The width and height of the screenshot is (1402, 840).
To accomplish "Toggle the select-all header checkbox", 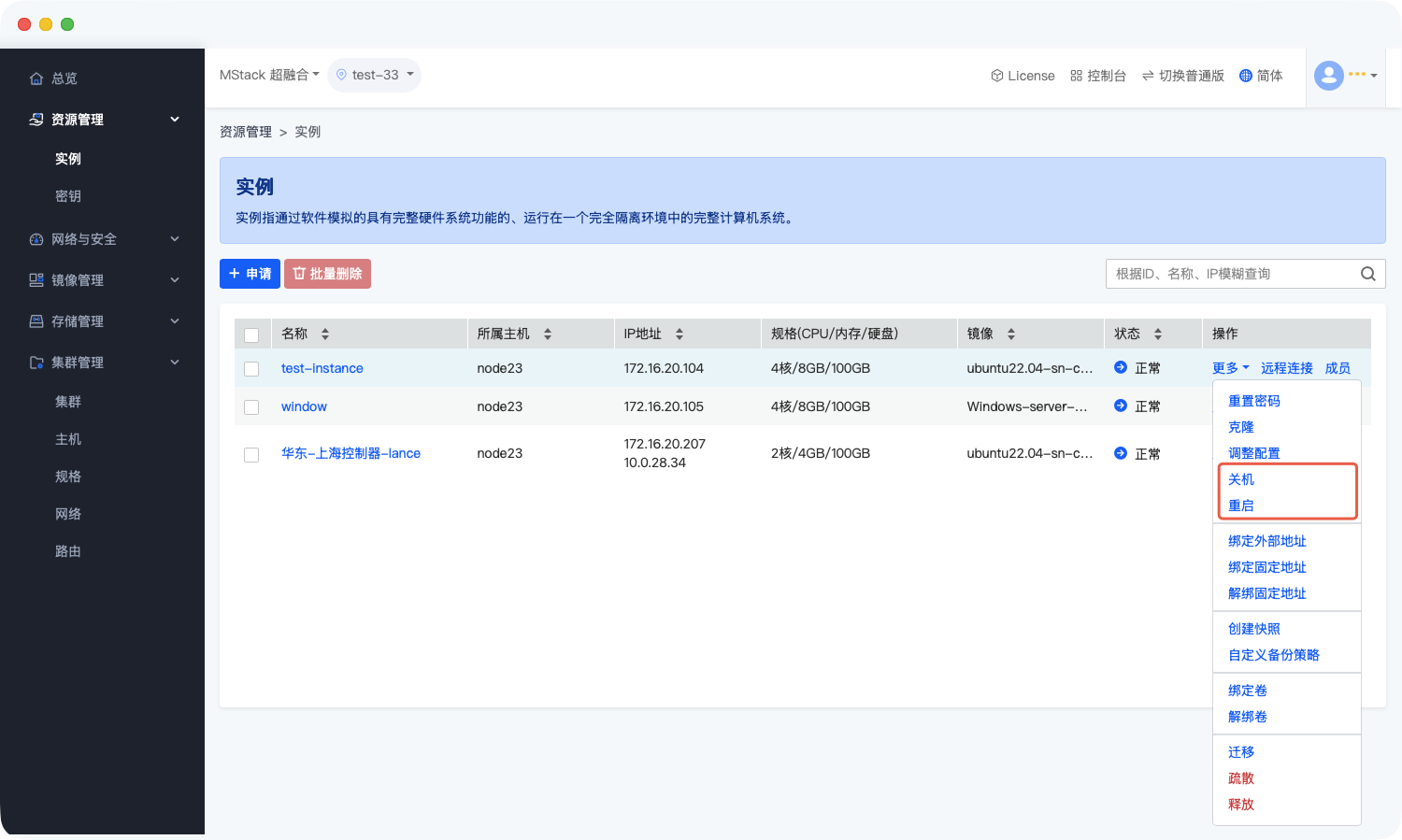I will click(251, 335).
